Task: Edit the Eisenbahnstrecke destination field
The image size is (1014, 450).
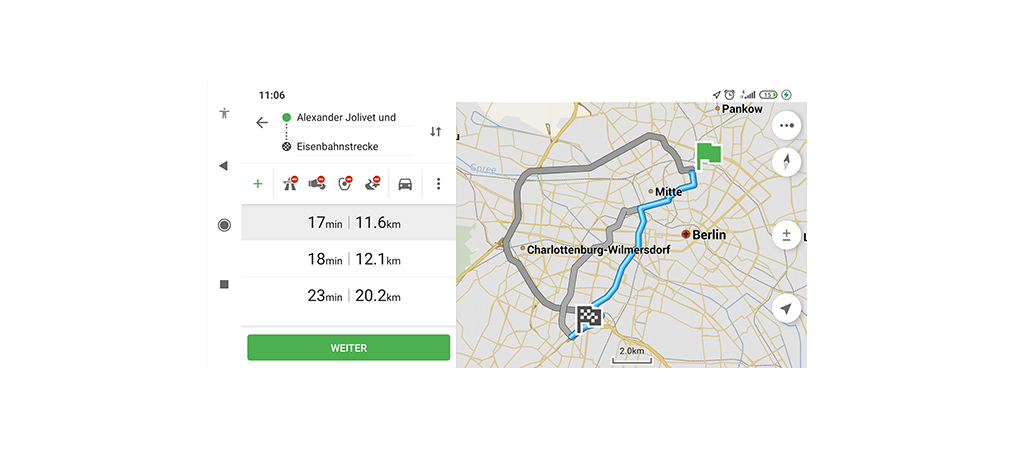Action: (347, 147)
